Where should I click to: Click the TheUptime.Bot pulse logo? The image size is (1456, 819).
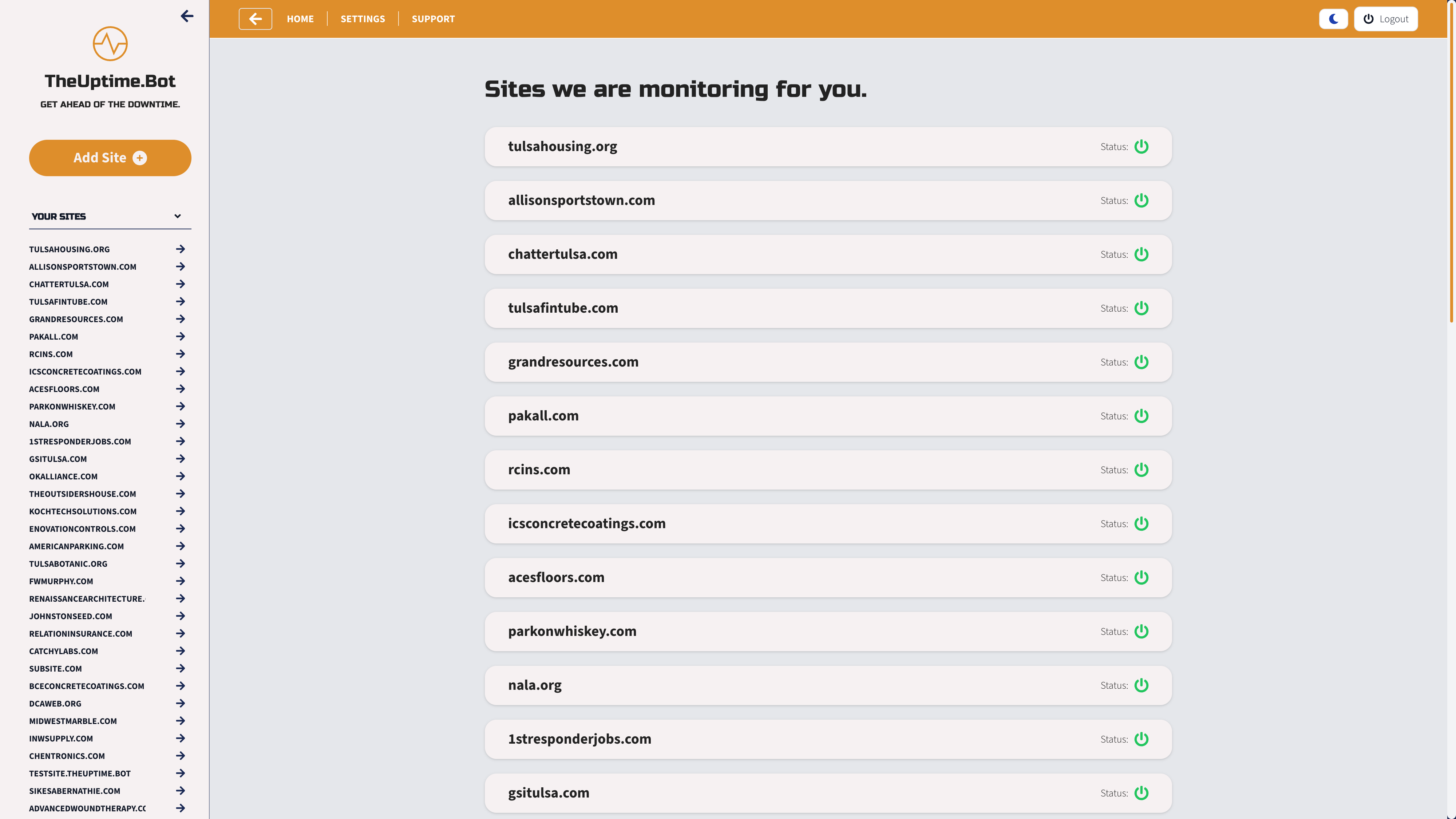(110, 44)
